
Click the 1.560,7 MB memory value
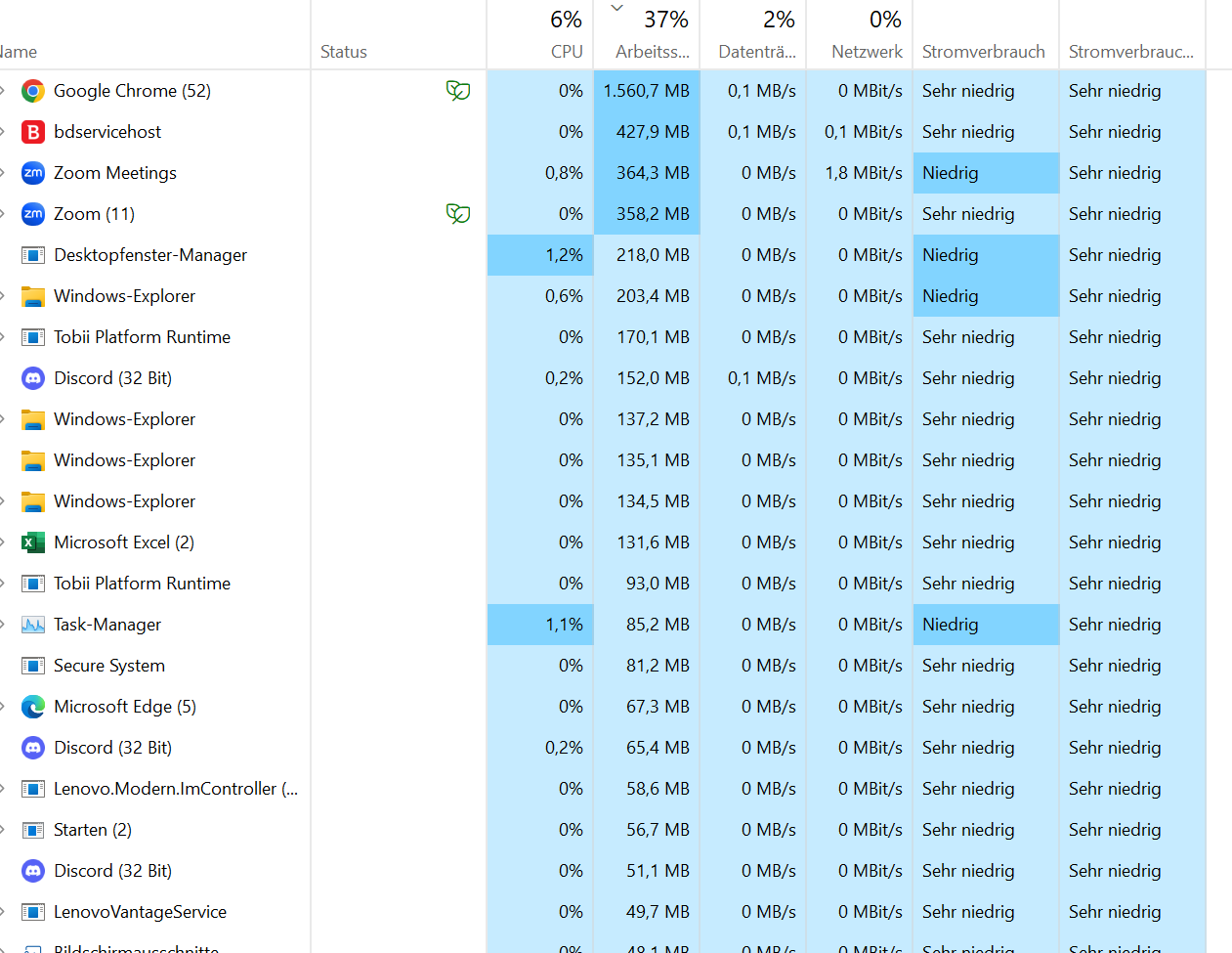647,91
